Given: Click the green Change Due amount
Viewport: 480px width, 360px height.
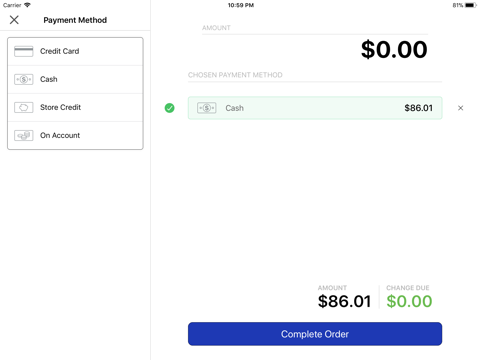Looking at the screenshot, I should tap(409, 301).
